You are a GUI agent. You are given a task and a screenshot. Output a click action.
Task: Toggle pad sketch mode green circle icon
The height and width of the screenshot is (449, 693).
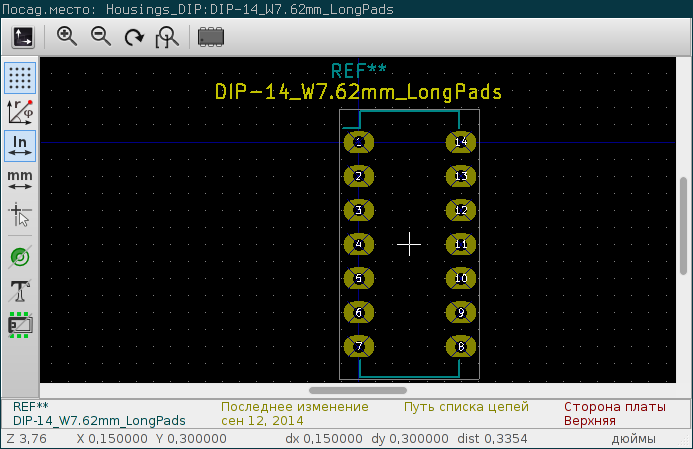coord(20,257)
